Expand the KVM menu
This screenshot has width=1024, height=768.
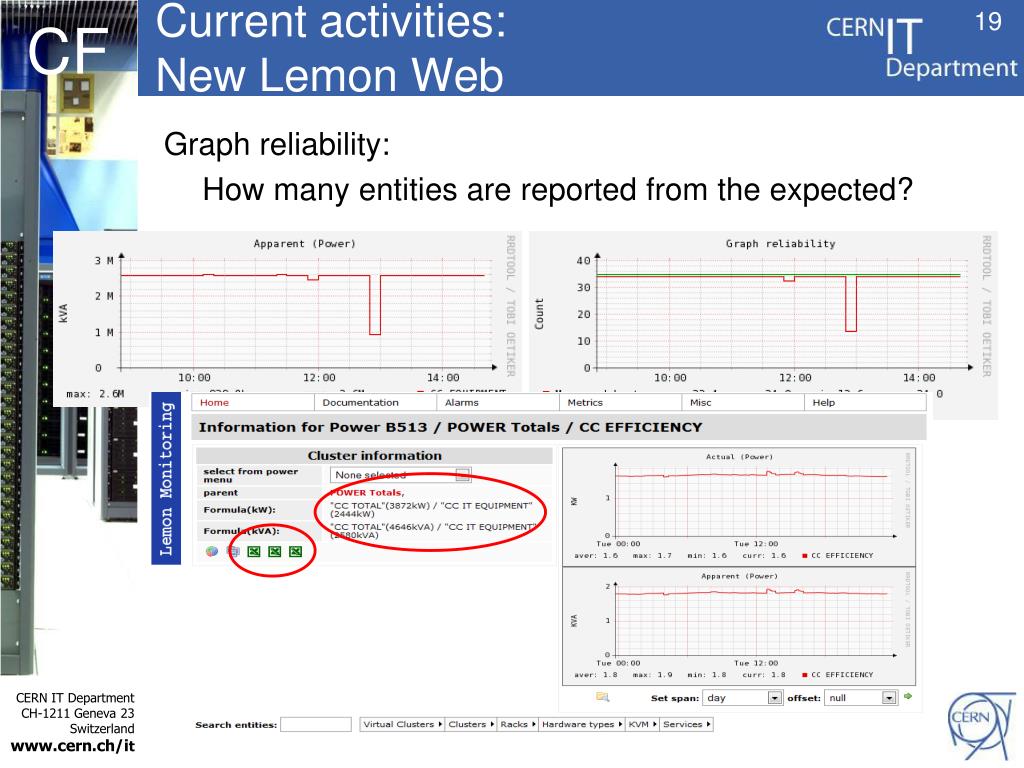(642, 724)
